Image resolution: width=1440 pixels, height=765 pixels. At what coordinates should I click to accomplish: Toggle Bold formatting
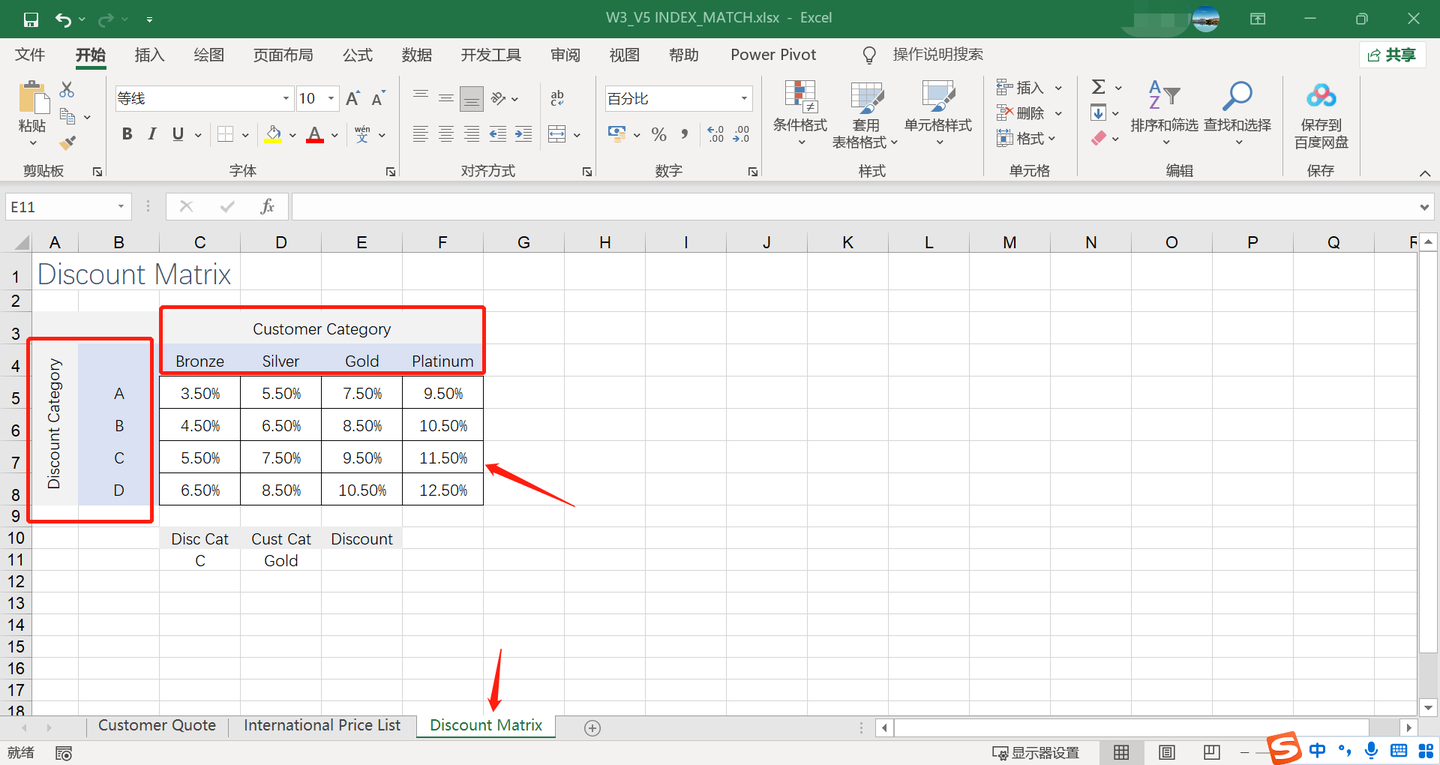(127, 134)
